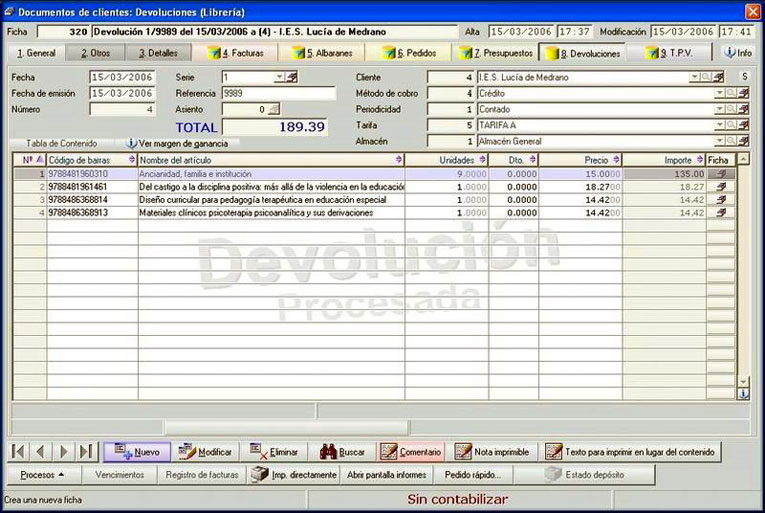Image resolution: width=765 pixels, height=513 pixels.
Task: Open the Ficha icon for row 1
Action: pyautogui.click(x=721, y=174)
